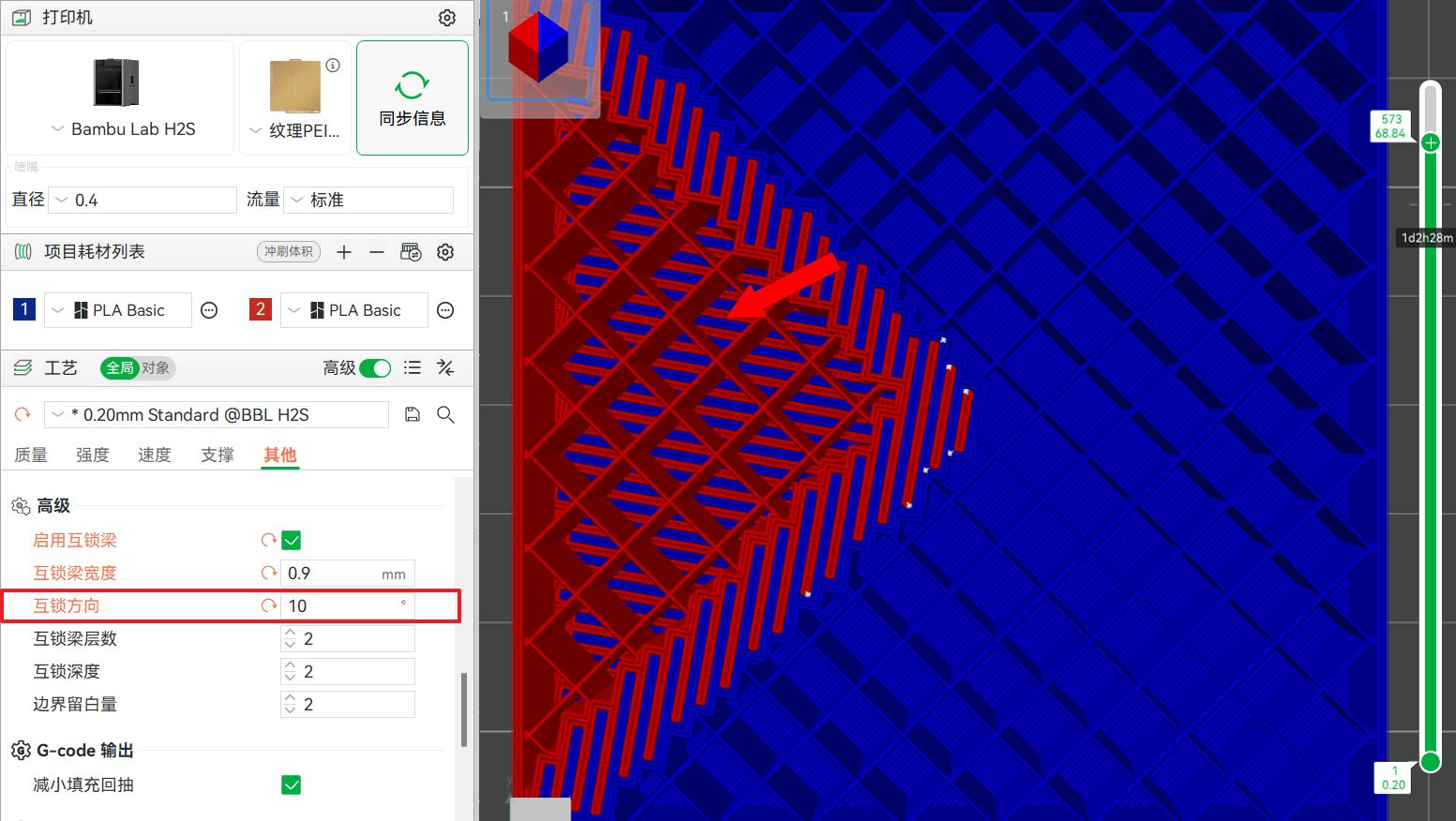Screen dimensions: 1456x821
Task: Click the 冲刷体积 flush volume button
Action: 289,251
